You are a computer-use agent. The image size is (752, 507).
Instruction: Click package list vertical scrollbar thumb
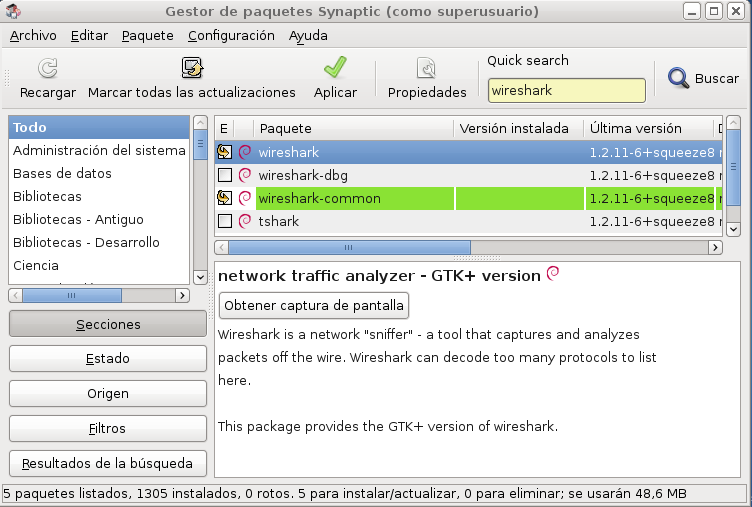point(733,167)
